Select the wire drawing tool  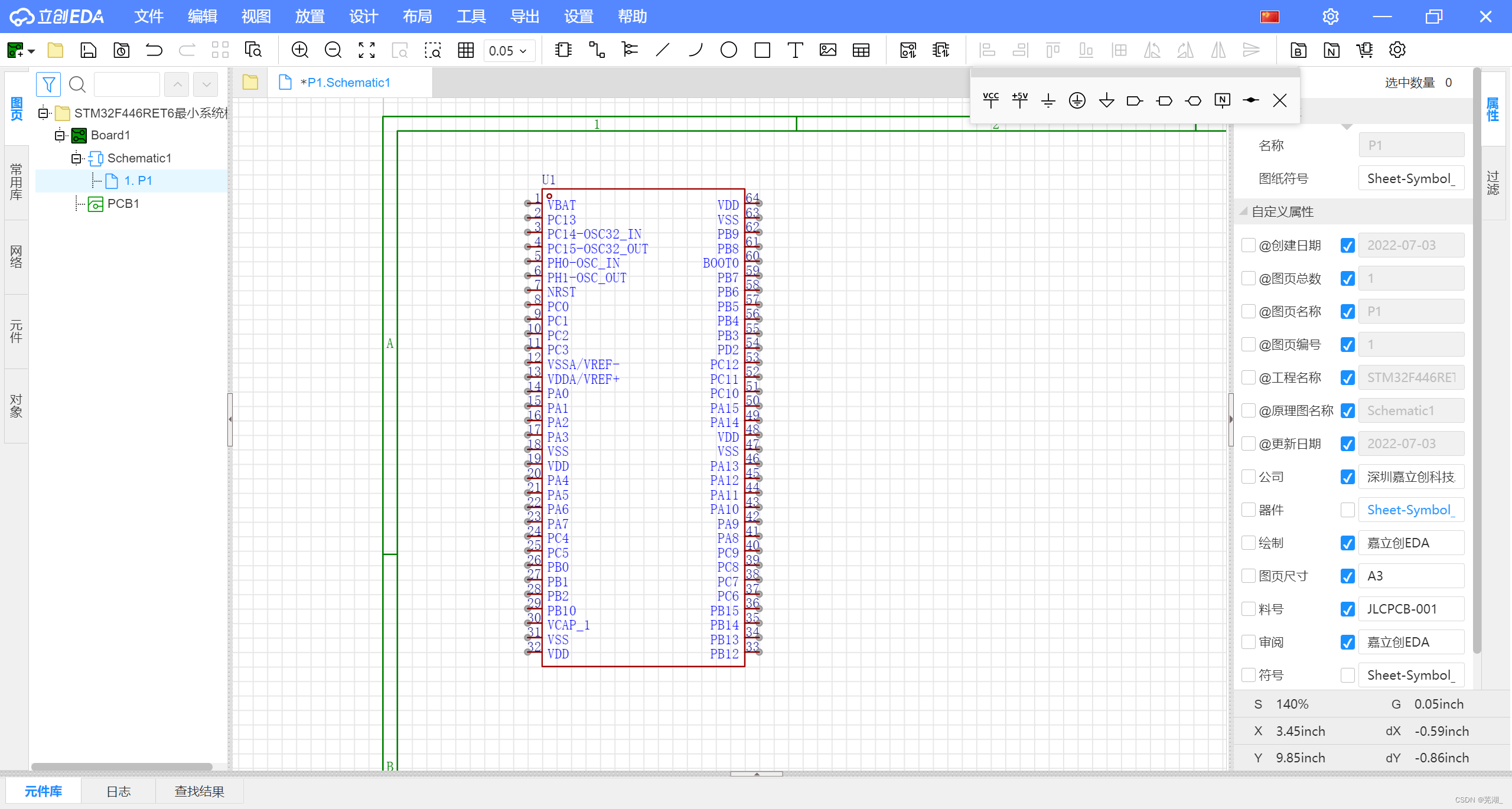[597, 50]
